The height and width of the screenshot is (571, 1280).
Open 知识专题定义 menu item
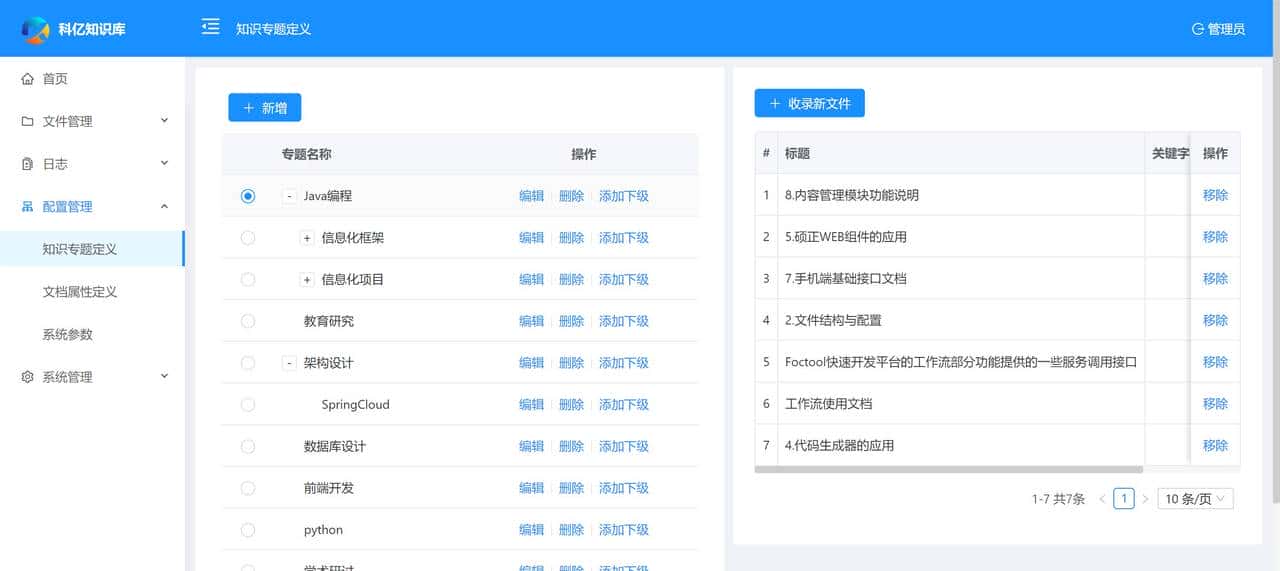click(x=92, y=249)
